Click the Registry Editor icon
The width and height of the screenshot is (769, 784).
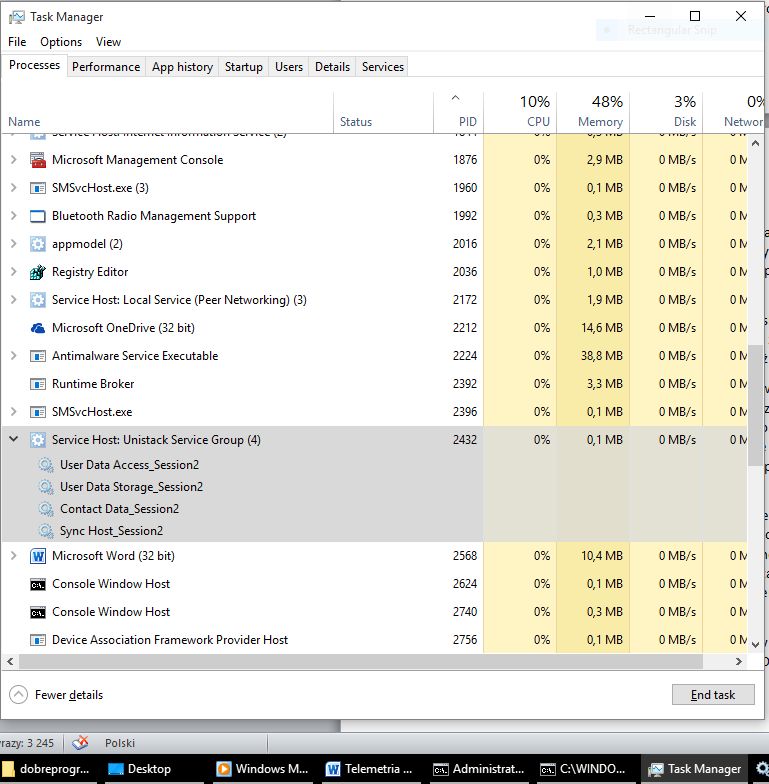pos(38,272)
